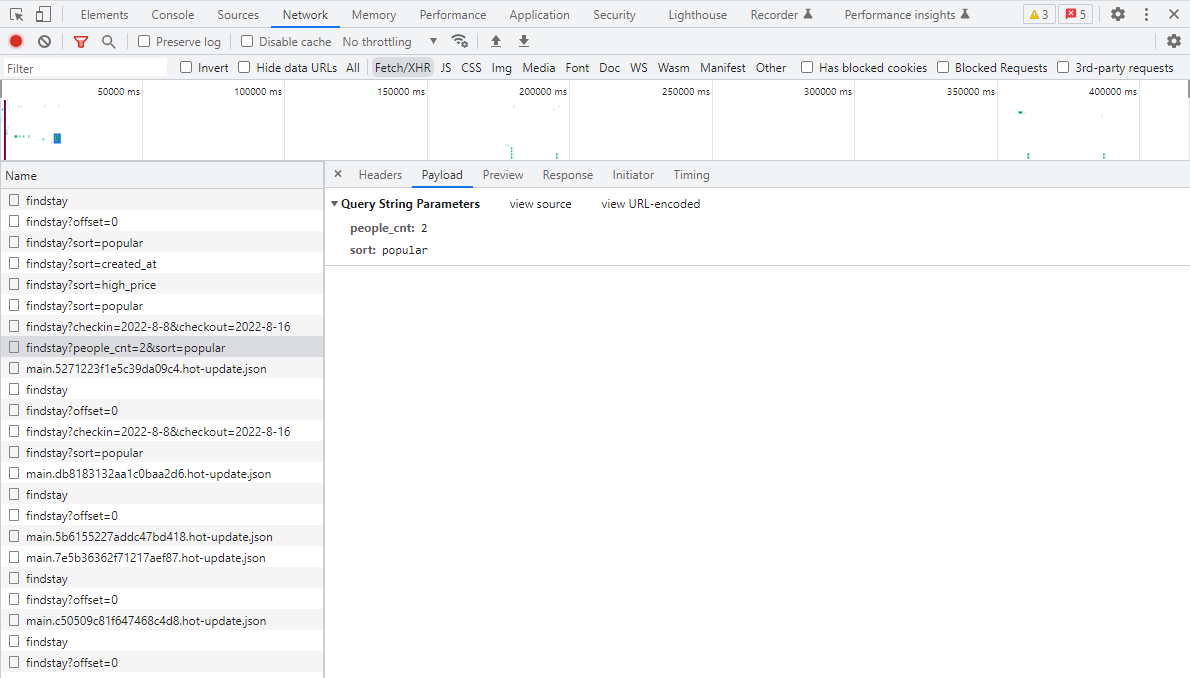1190x678 pixels.
Task: Open the Memory panel
Action: pos(373,14)
